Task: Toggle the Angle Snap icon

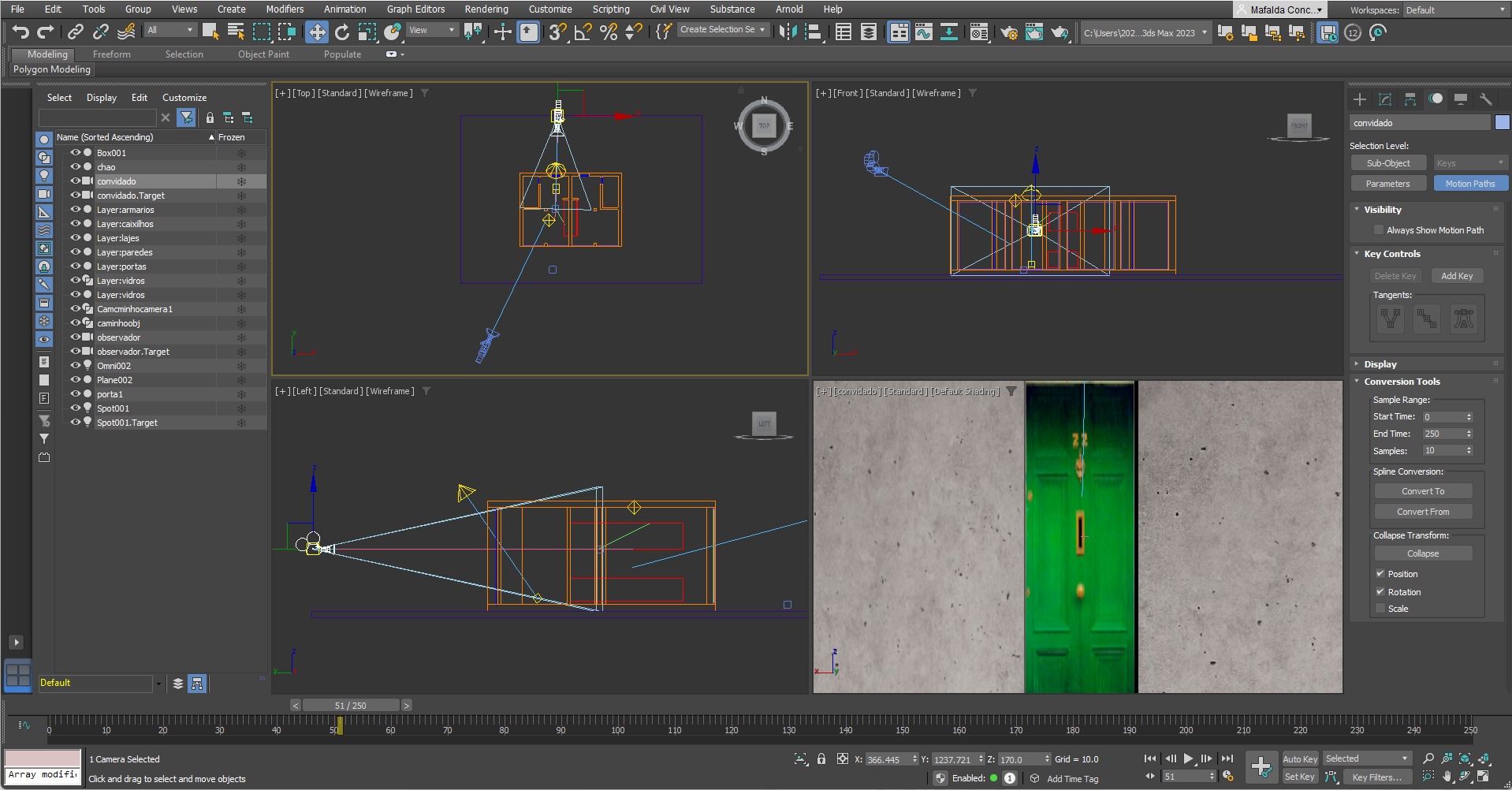Action: pos(583,32)
